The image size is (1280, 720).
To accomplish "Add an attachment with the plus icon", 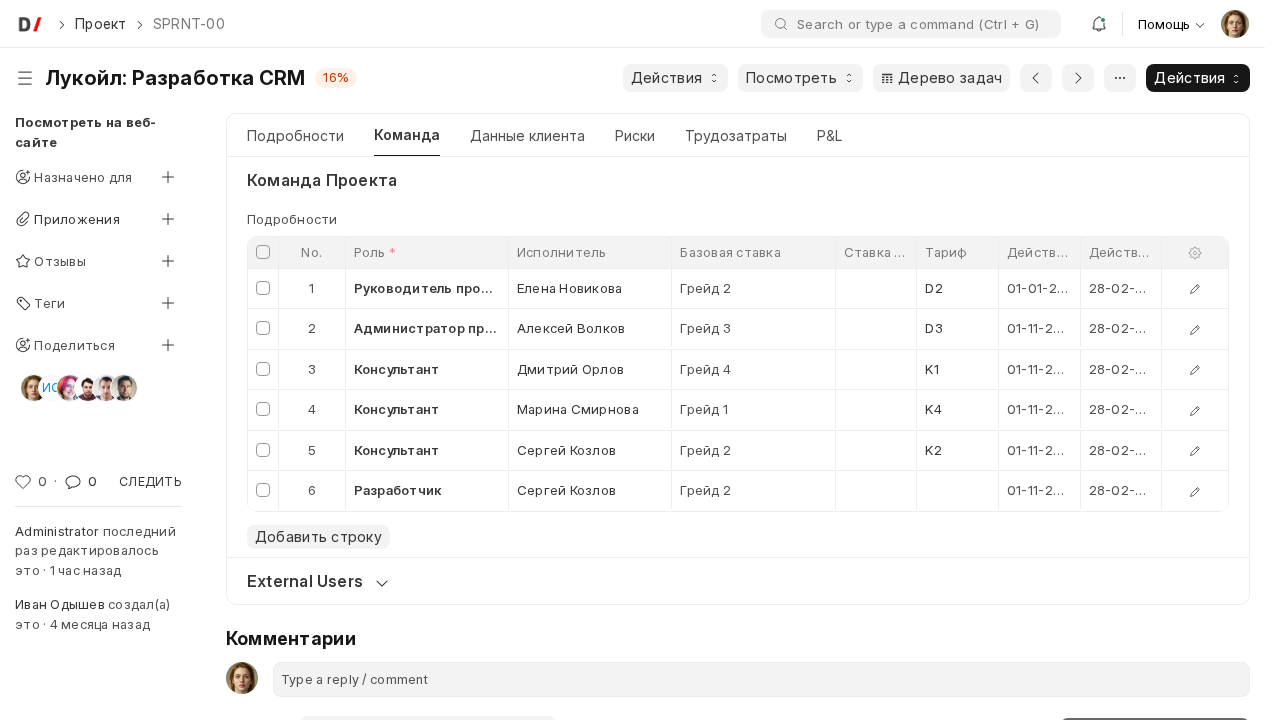I will pyautogui.click(x=168, y=219).
